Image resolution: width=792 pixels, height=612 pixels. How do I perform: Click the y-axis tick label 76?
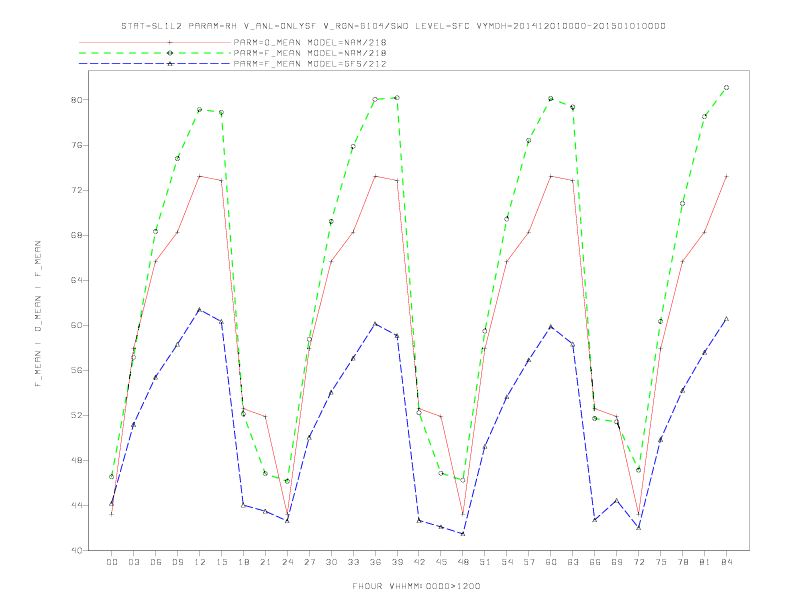(x=77, y=145)
